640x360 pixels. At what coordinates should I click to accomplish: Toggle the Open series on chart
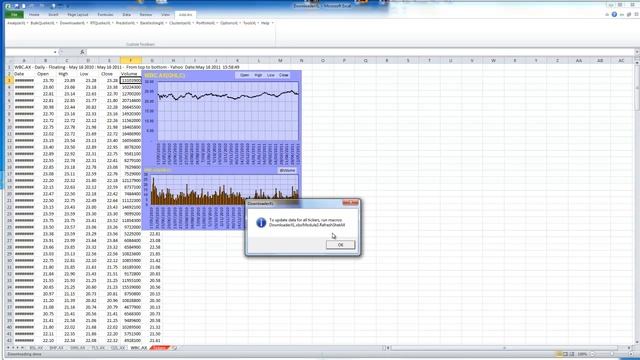click(x=244, y=75)
